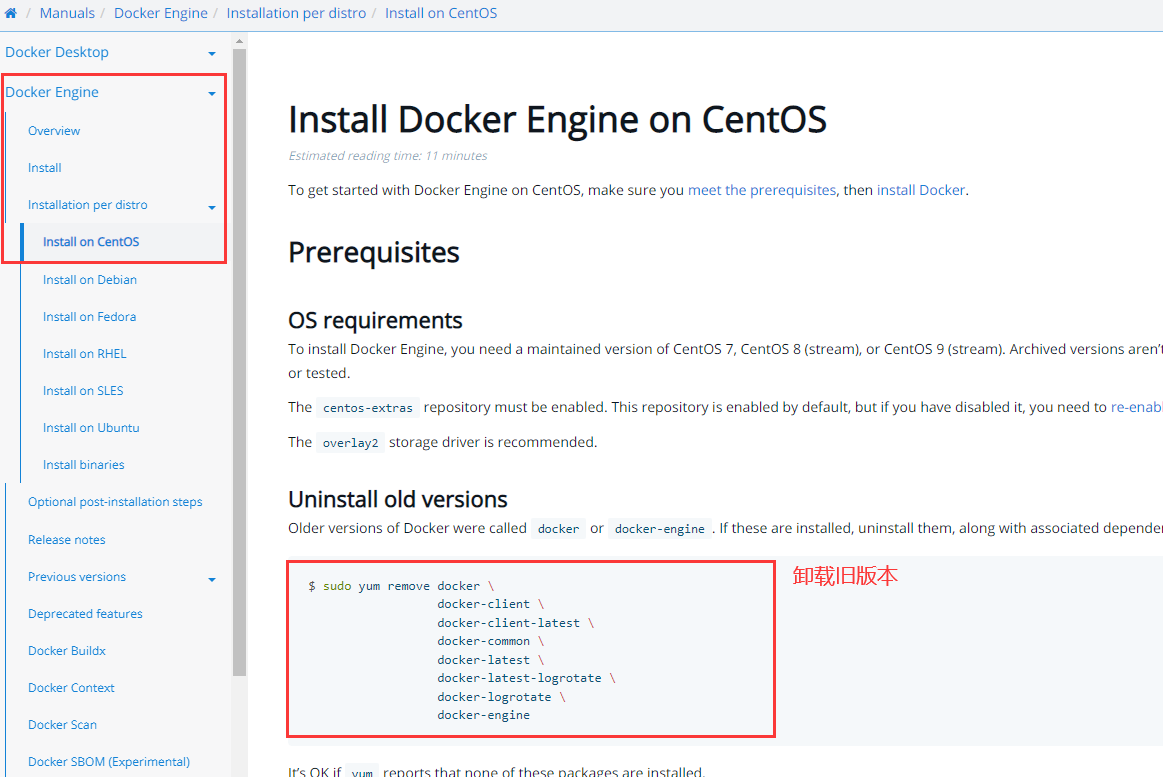Click the home icon in breadcrumb
The height and width of the screenshot is (777, 1163).
pos(11,14)
